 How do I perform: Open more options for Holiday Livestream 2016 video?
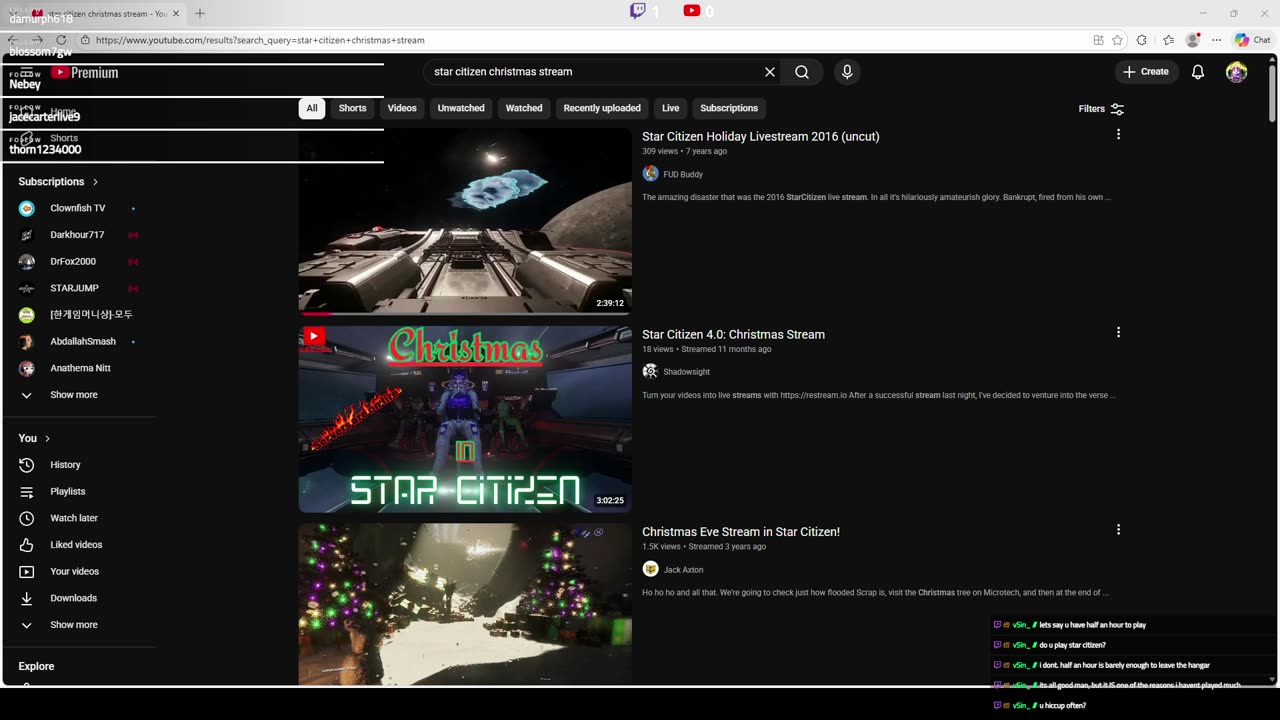click(1118, 134)
